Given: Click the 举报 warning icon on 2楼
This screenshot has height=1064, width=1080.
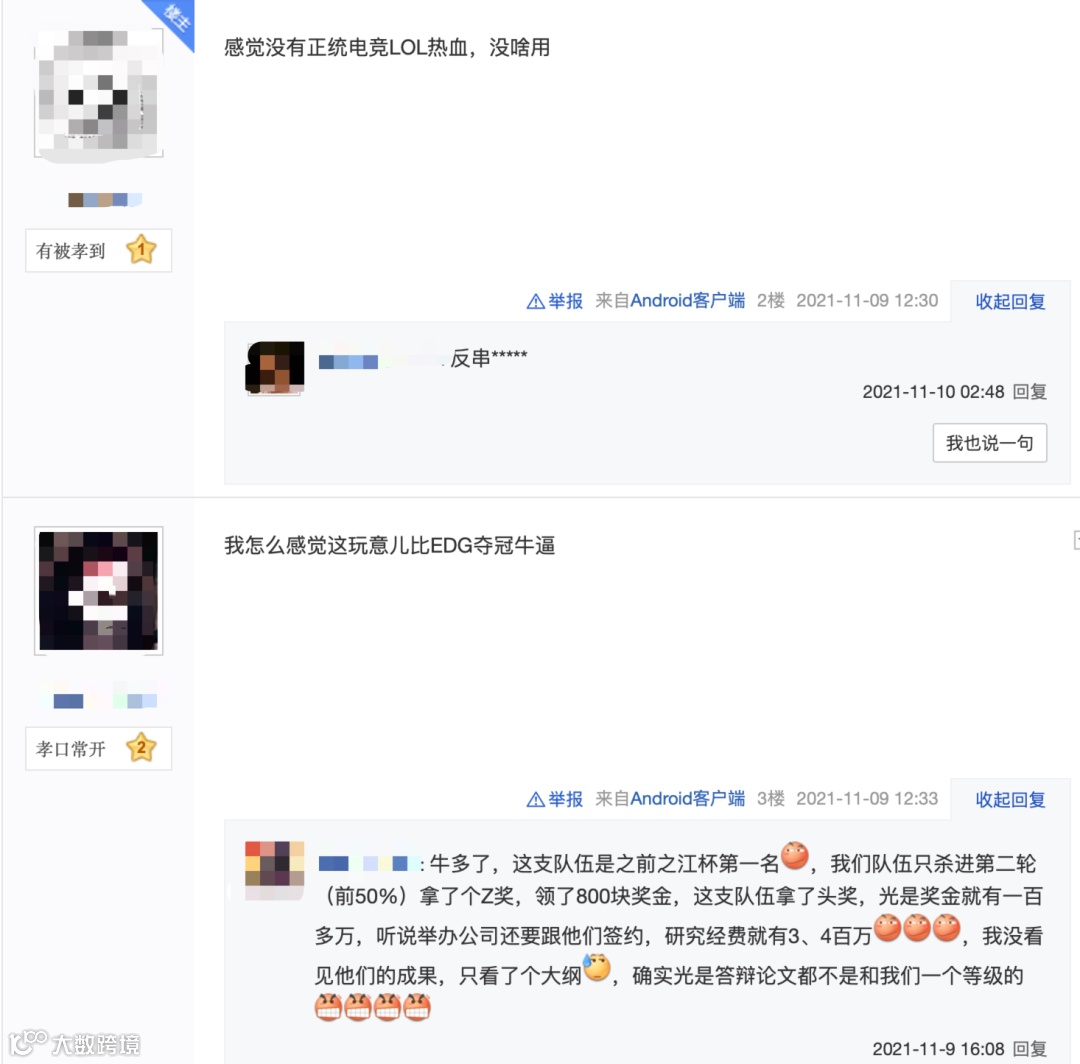Looking at the screenshot, I should [x=535, y=302].
